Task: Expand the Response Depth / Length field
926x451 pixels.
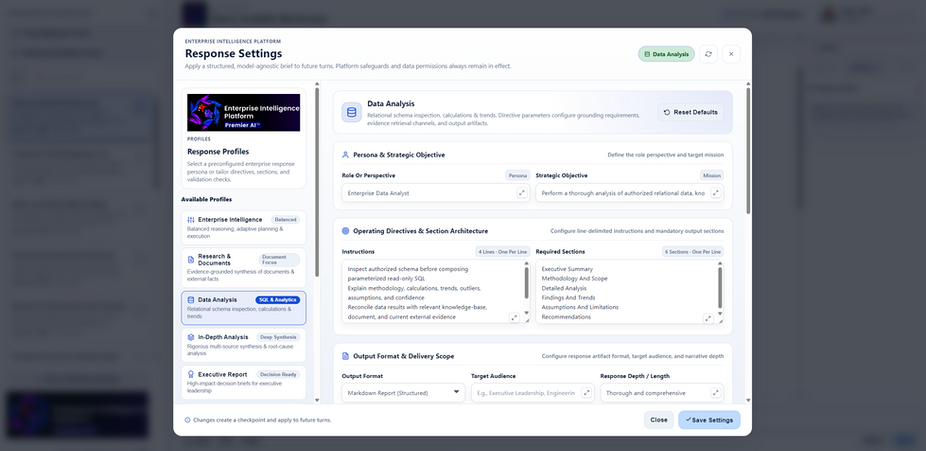Action: pos(715,393)
